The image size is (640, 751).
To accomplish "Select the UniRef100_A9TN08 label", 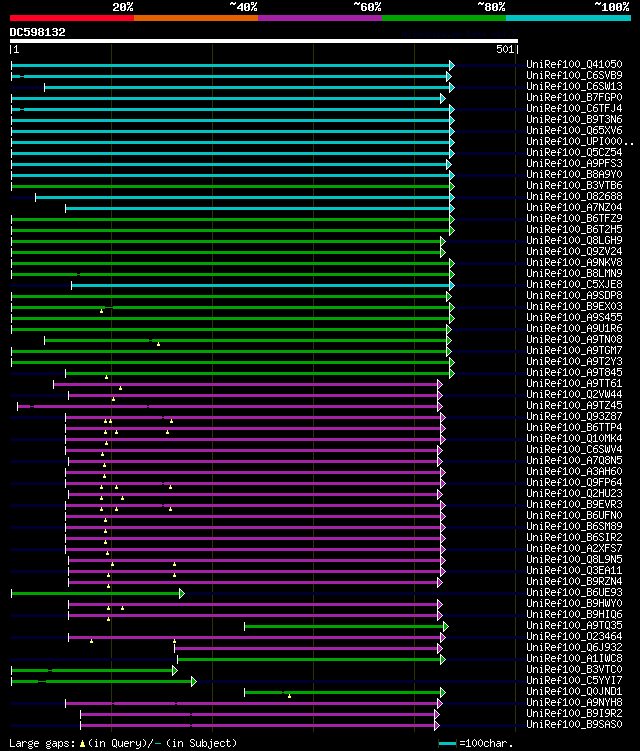I will tap(574, 340).
